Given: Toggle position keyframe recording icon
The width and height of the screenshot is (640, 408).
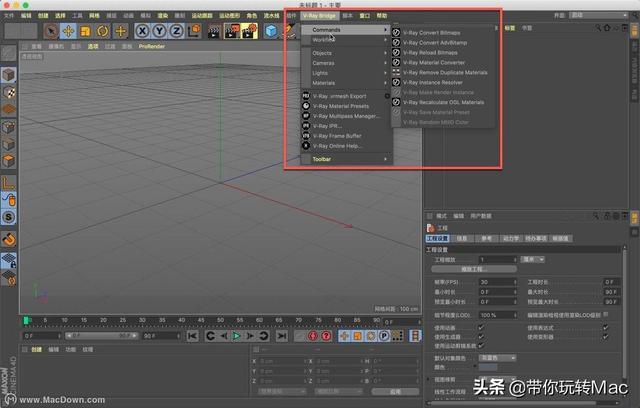Looking at the screenshot, I should point(344,336).
